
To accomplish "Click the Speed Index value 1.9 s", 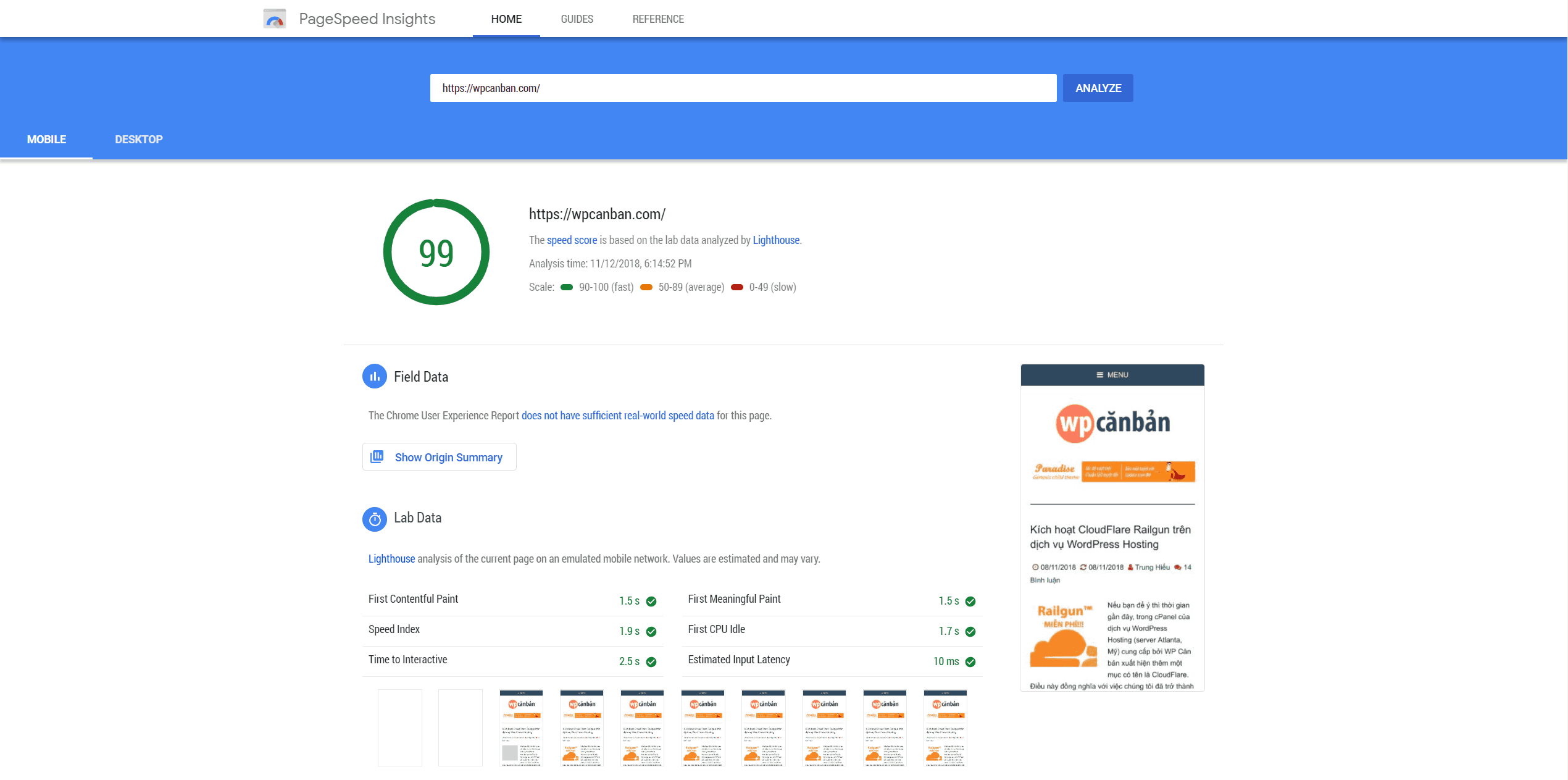I will pyautogui.click(x=629, y=631).
